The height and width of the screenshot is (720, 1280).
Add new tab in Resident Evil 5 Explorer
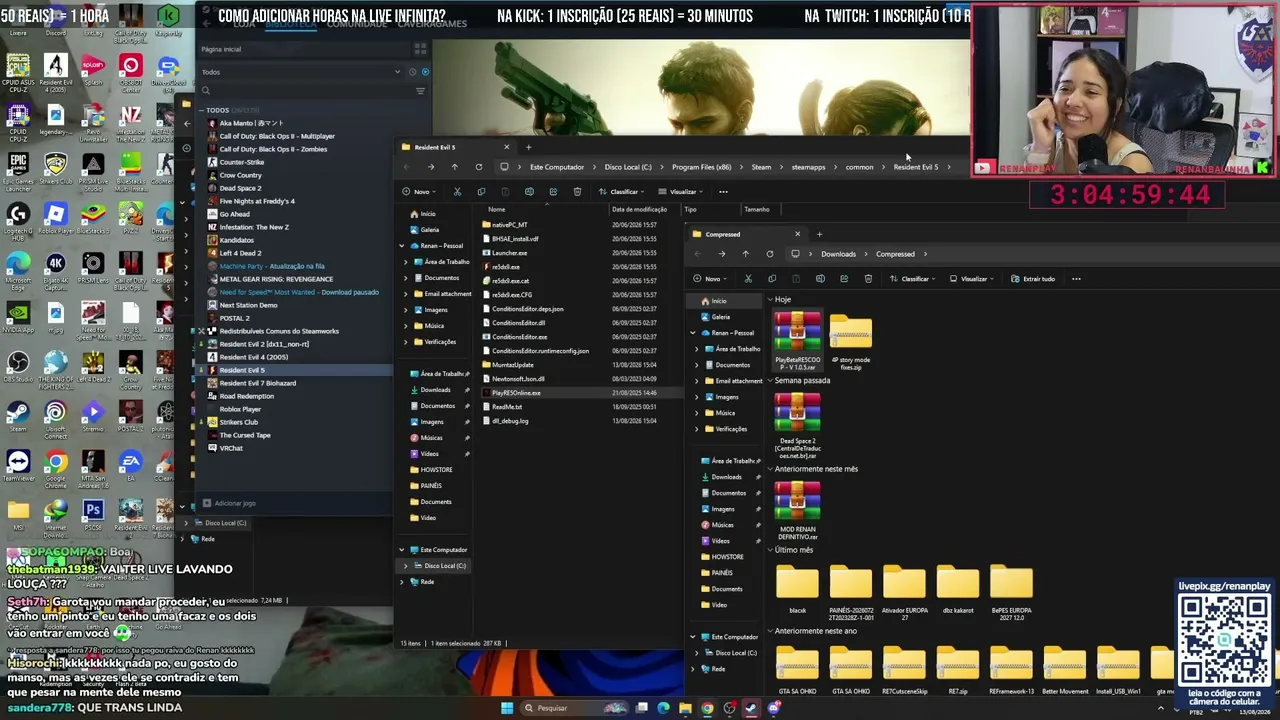pyautogui.click(x=529, y=148)
